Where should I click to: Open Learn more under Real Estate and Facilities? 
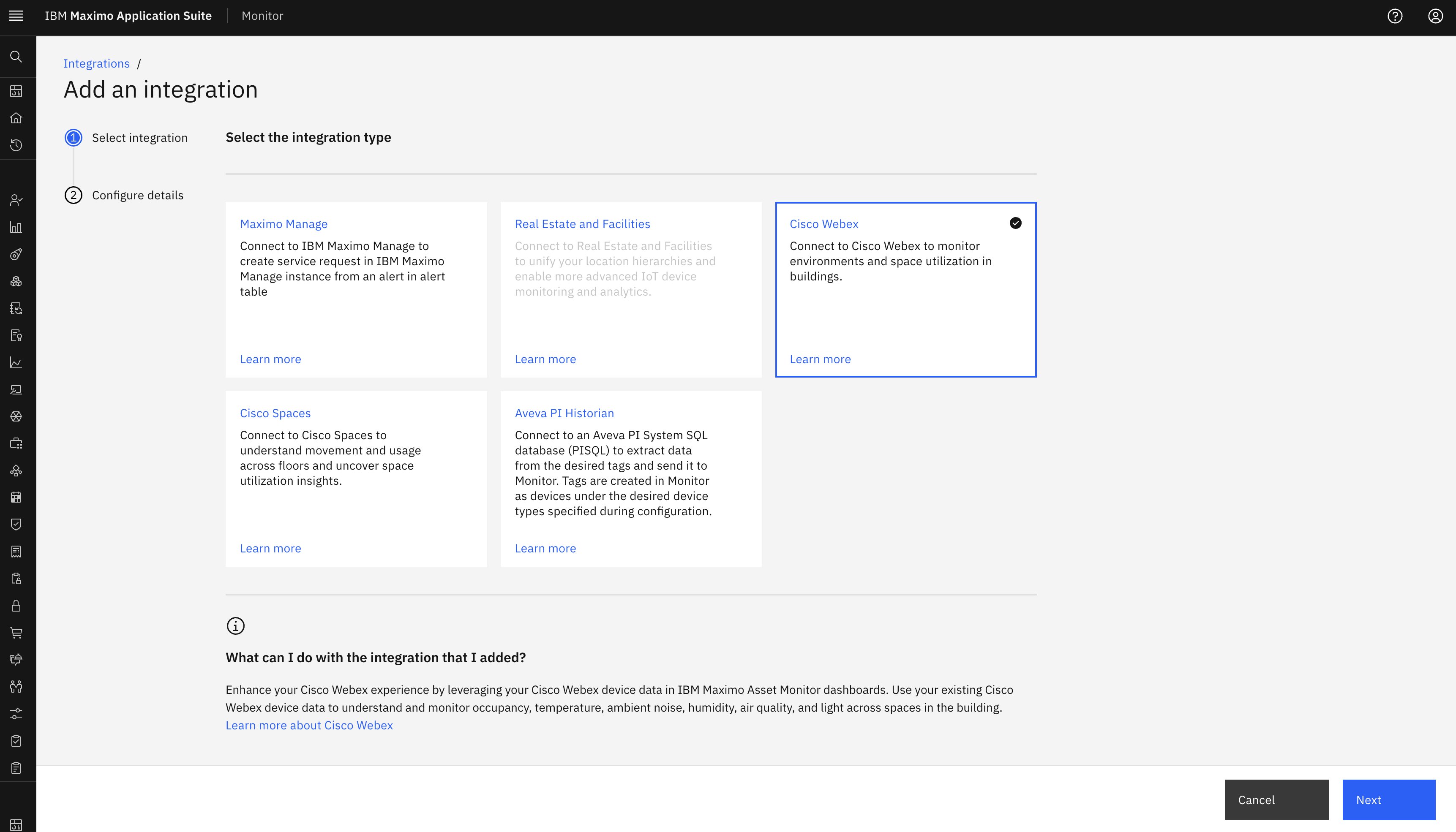coord(545,359)
